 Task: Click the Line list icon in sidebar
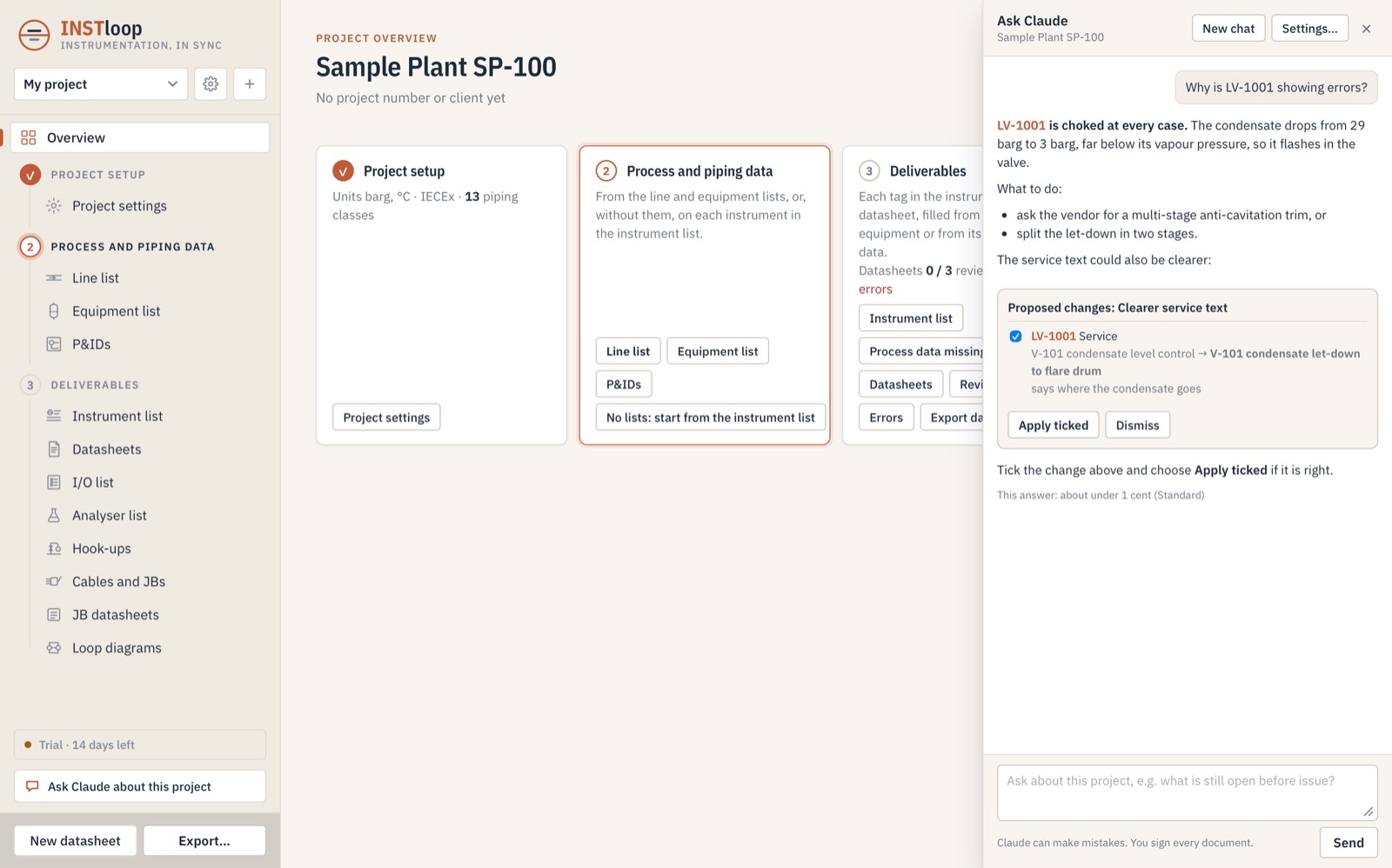click(x=54, y=278)
